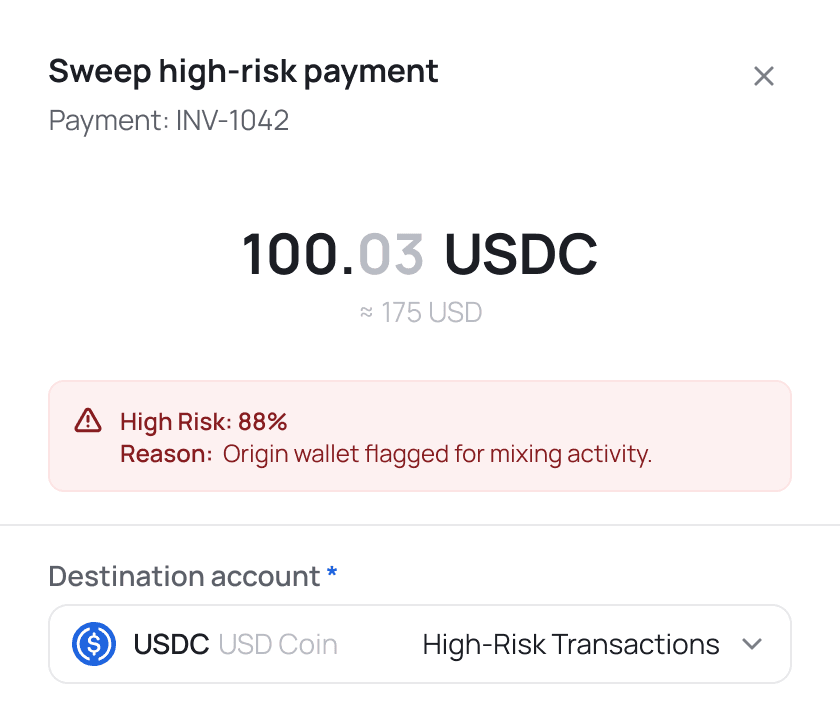Image resolution: width=840 pixels, height=712 pixels.
Task: Open the High-Risk Transactions account dropdown
Action: [x=570, y=644]
